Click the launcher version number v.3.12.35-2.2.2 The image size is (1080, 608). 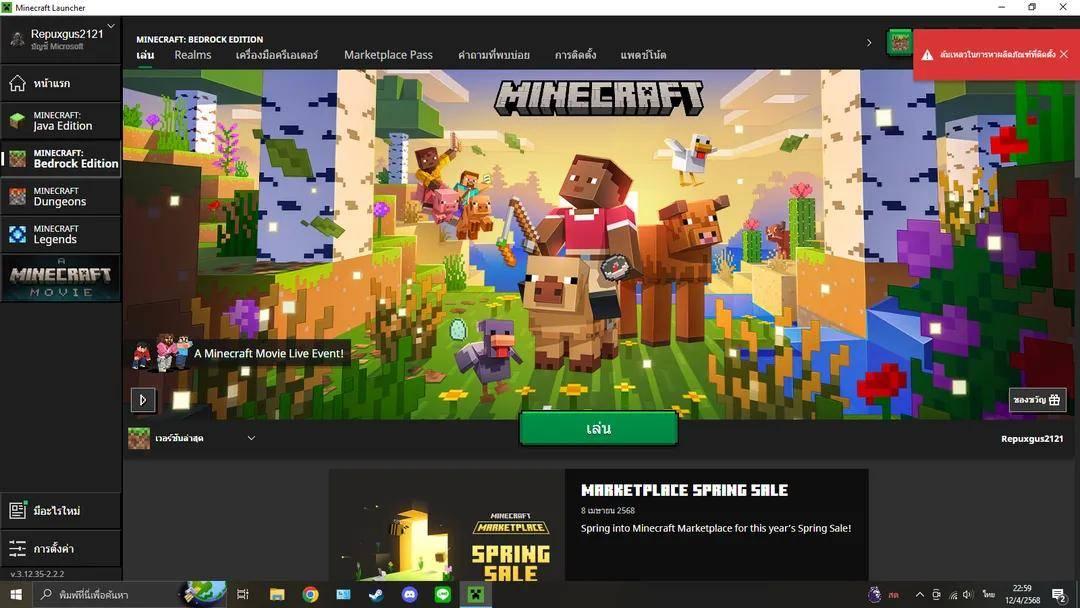(x=37, y=574)
